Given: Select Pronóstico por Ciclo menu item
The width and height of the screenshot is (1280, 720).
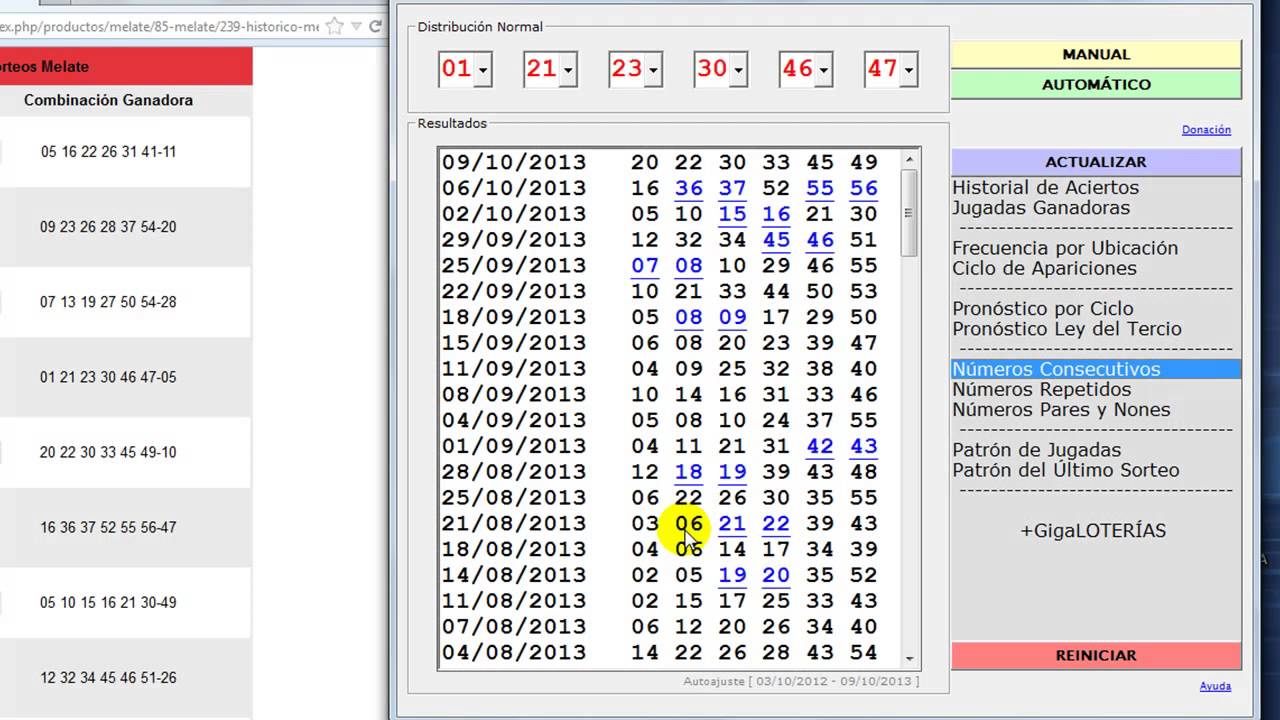Looking at the screenshot, I should (x=1043, y=308).
